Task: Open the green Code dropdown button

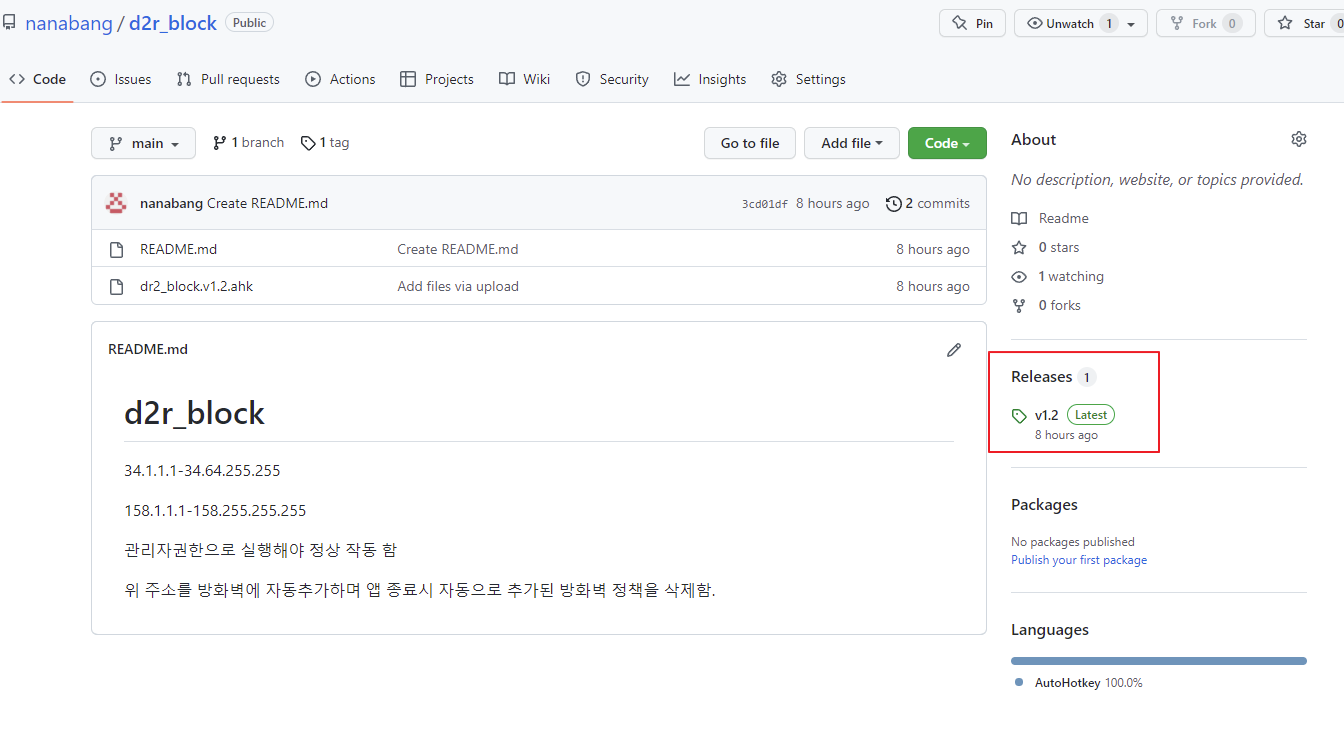Action: [x=947, y=143]
